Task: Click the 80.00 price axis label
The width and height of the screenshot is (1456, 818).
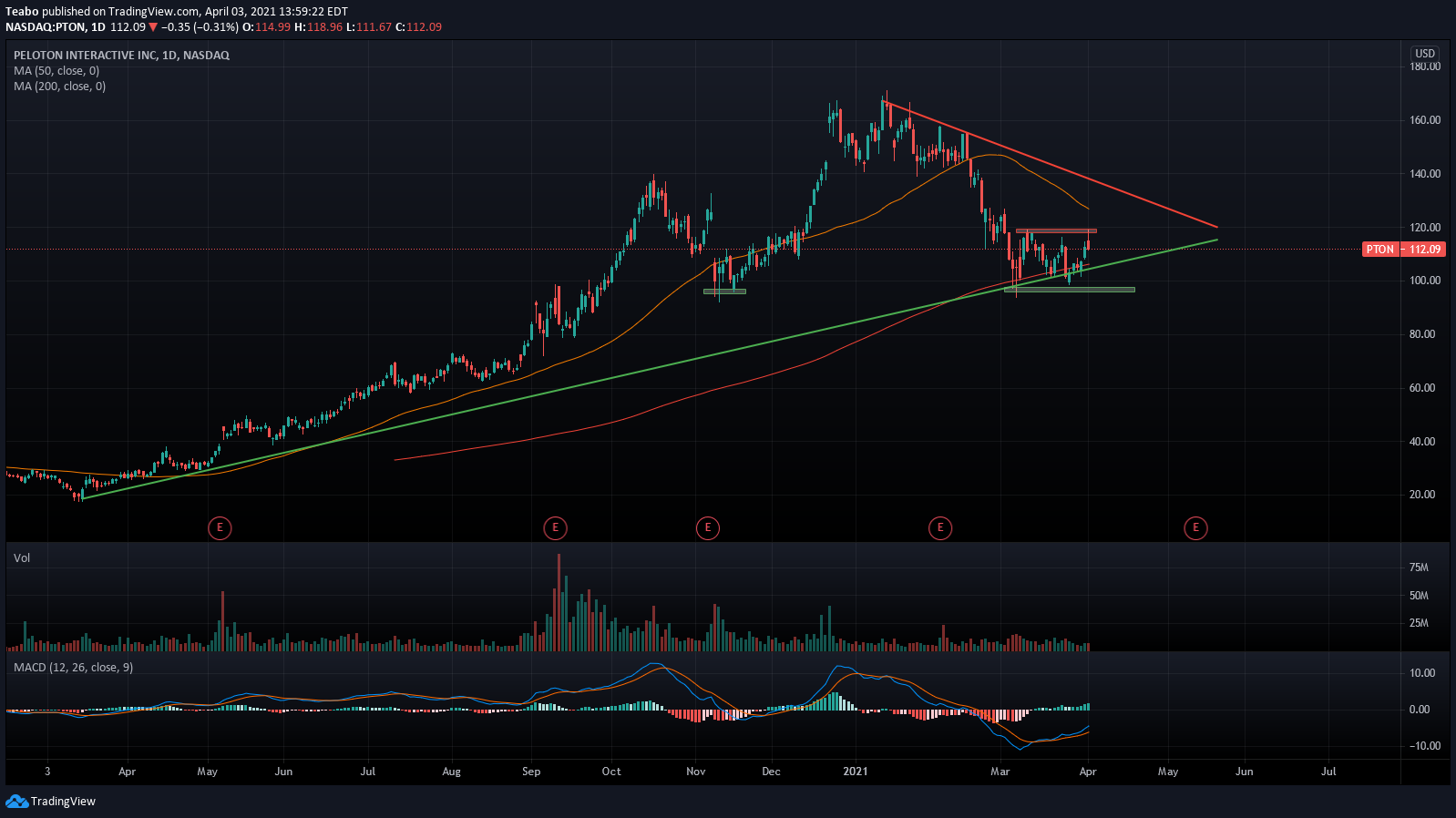Action: 1422,334
